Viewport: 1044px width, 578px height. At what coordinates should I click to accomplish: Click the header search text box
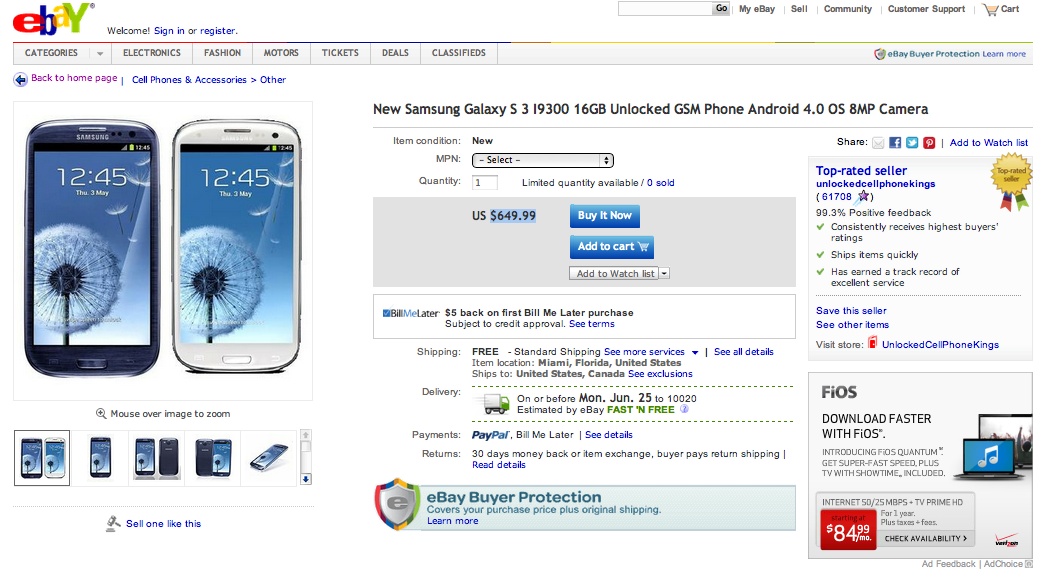(x=664, y=9)
